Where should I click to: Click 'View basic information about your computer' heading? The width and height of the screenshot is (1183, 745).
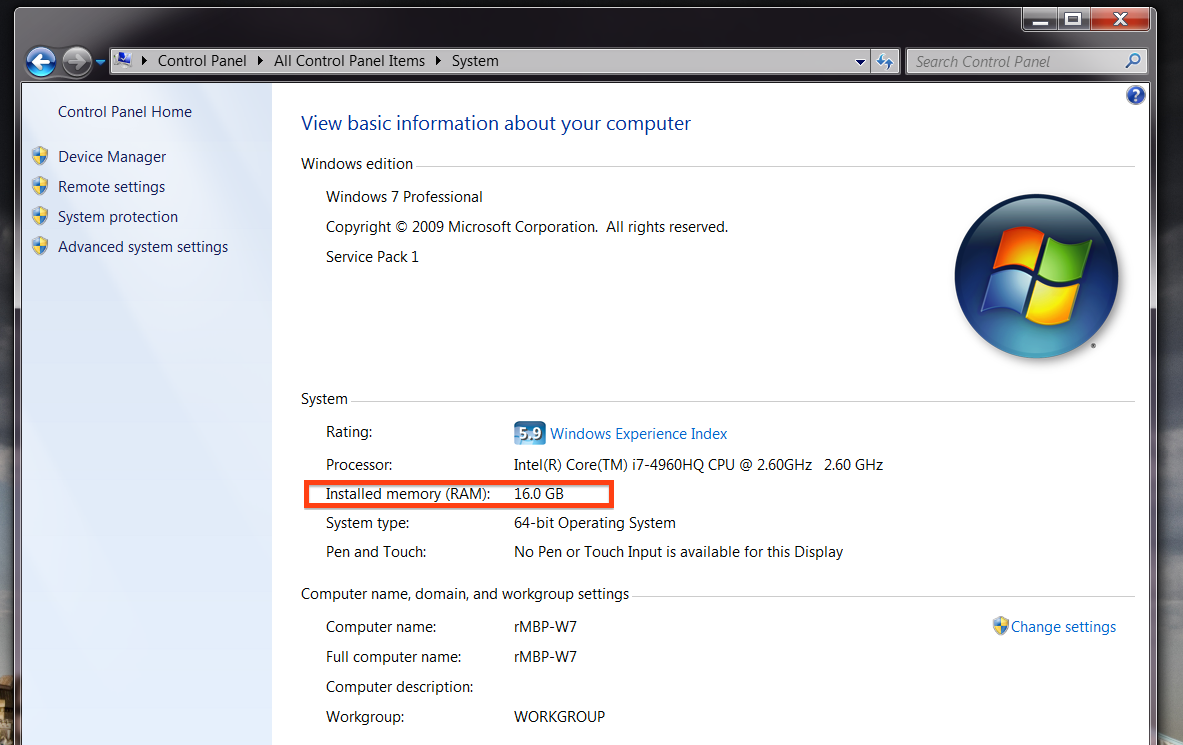click(x=496, y=124)
